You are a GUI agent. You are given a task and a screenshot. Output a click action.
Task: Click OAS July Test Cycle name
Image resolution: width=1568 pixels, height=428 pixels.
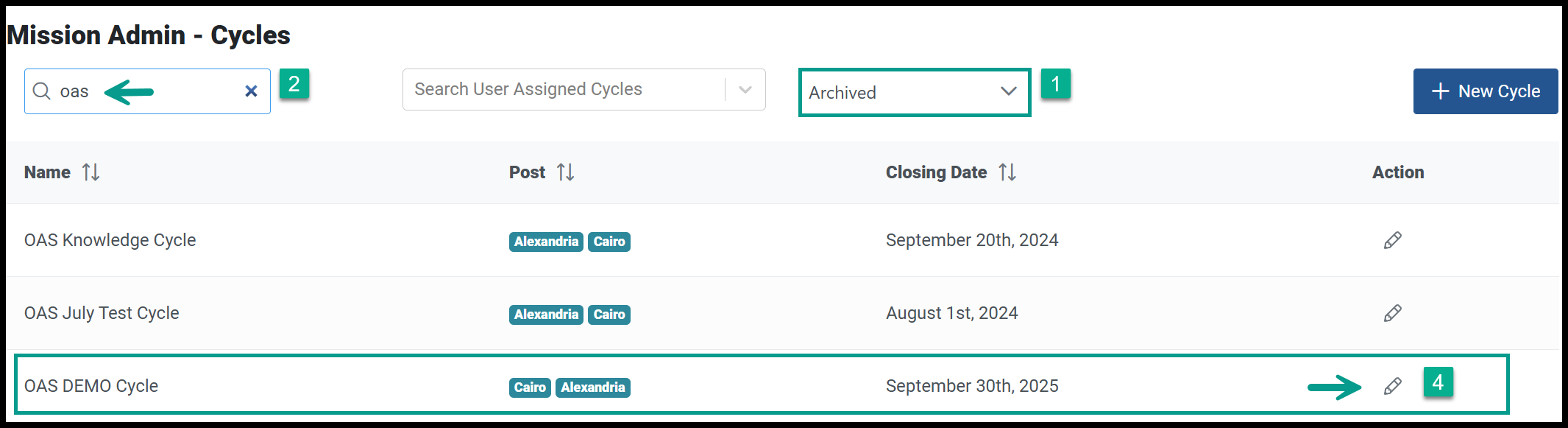click(x=102, y=313)
